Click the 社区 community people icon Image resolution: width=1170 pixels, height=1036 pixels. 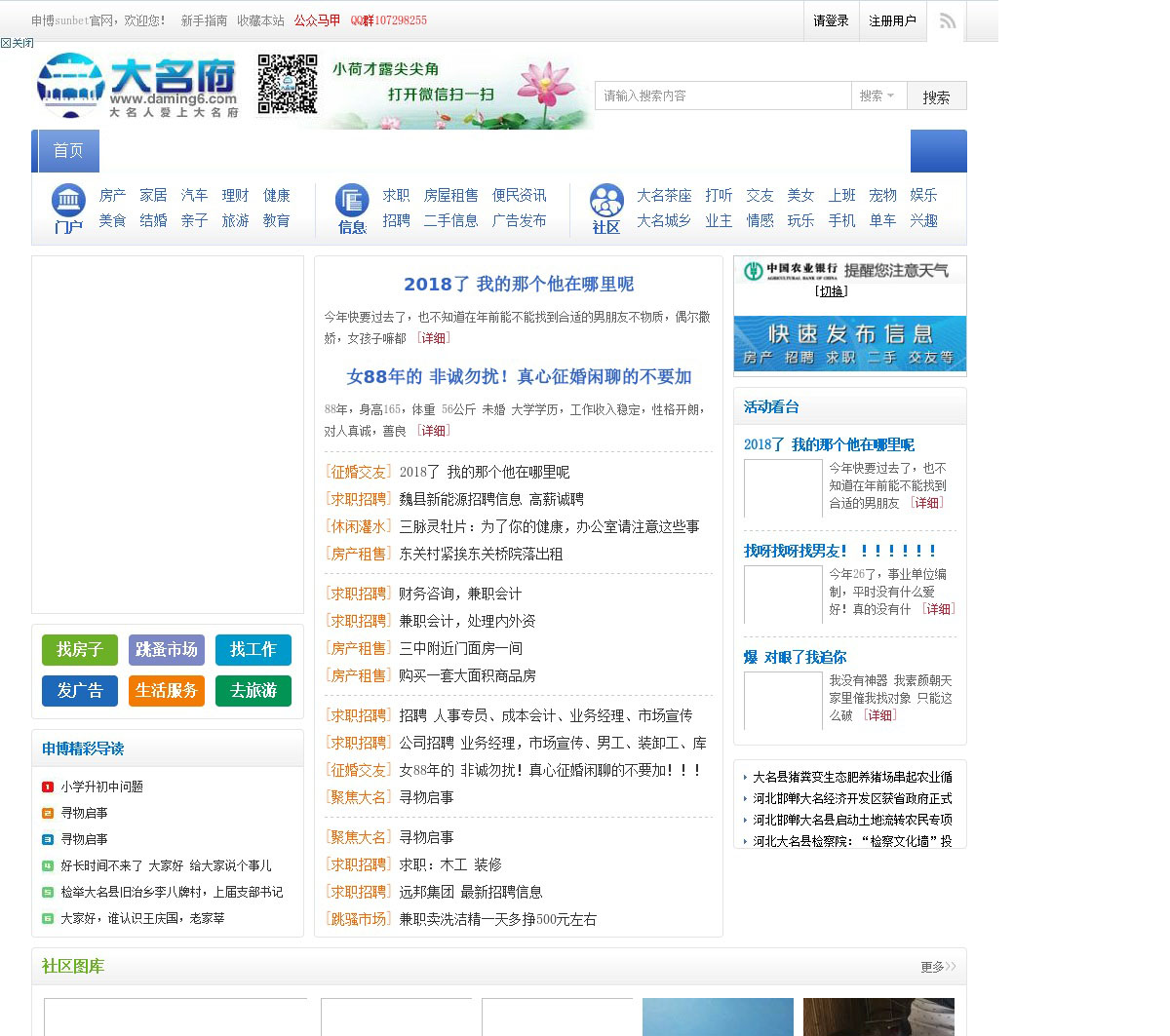coord(606,202)
